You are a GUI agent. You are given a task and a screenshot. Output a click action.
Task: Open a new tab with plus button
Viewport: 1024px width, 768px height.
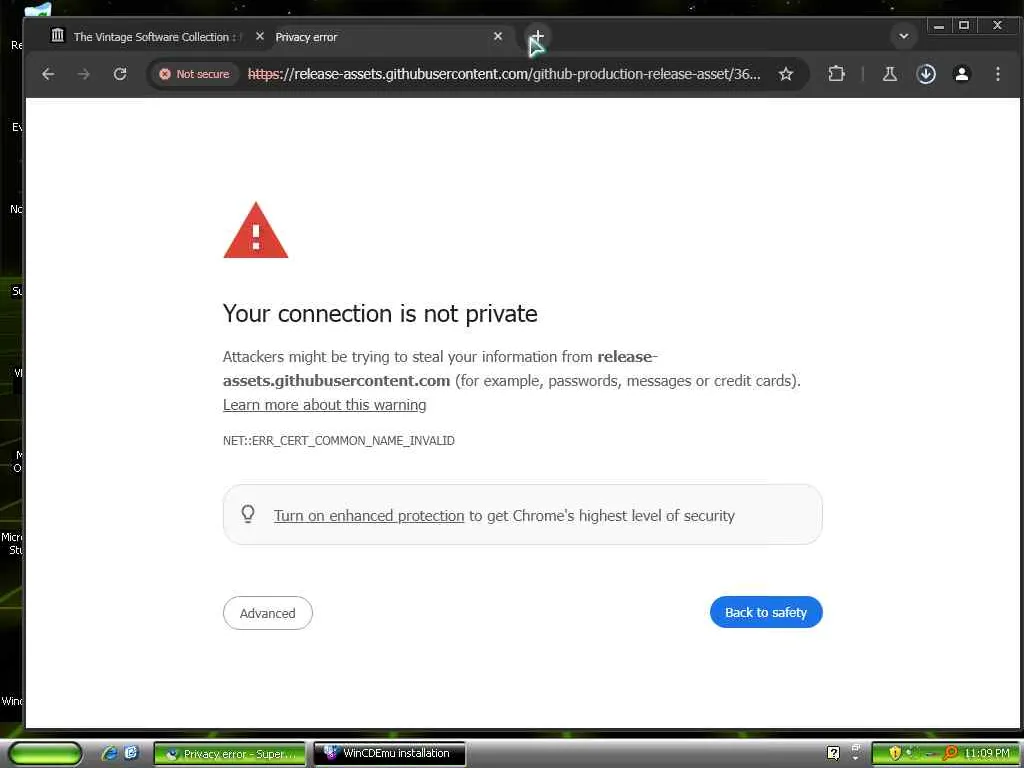click(x=537, y=37)
